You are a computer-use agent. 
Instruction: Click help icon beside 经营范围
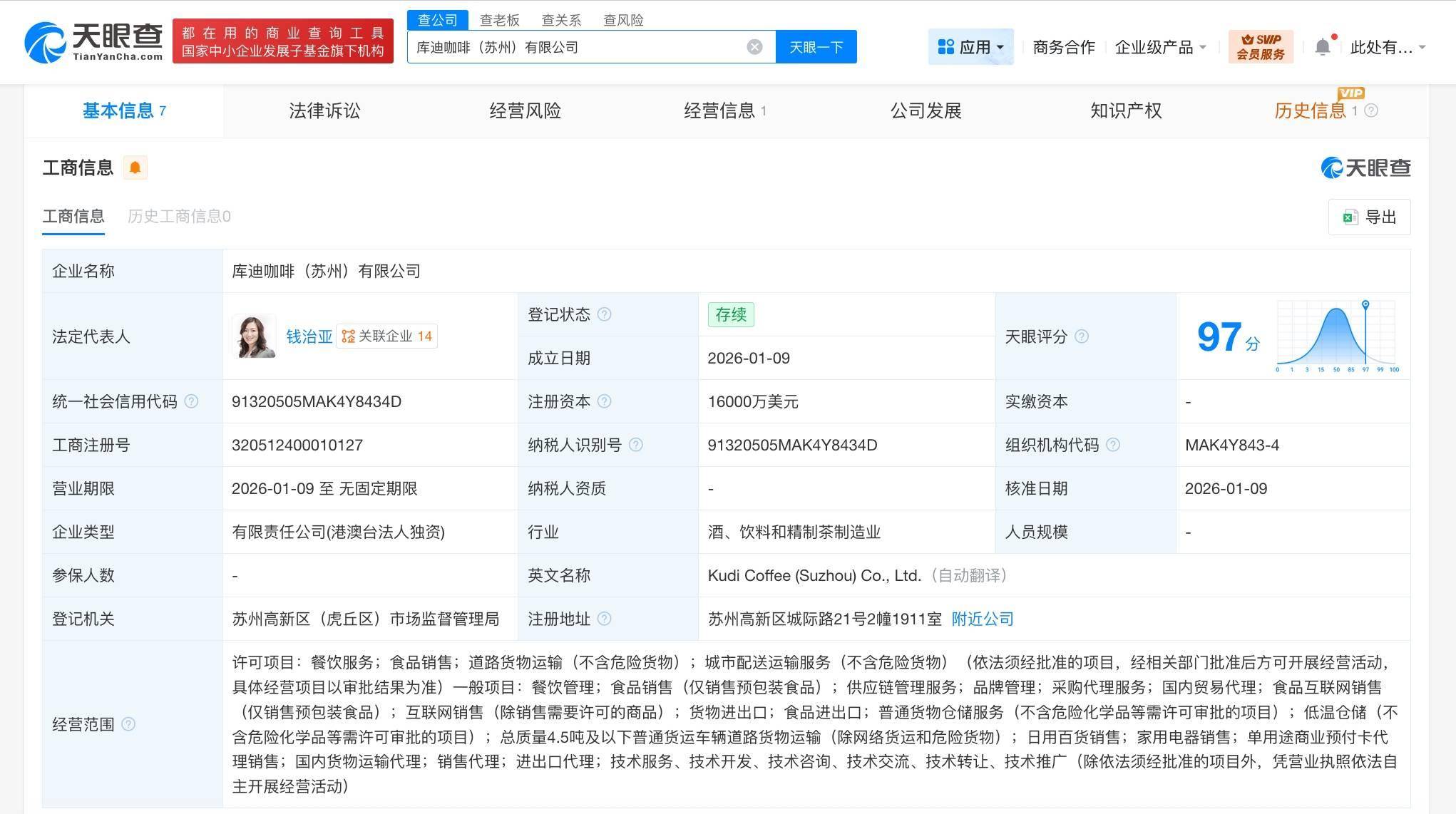(128, 724)
